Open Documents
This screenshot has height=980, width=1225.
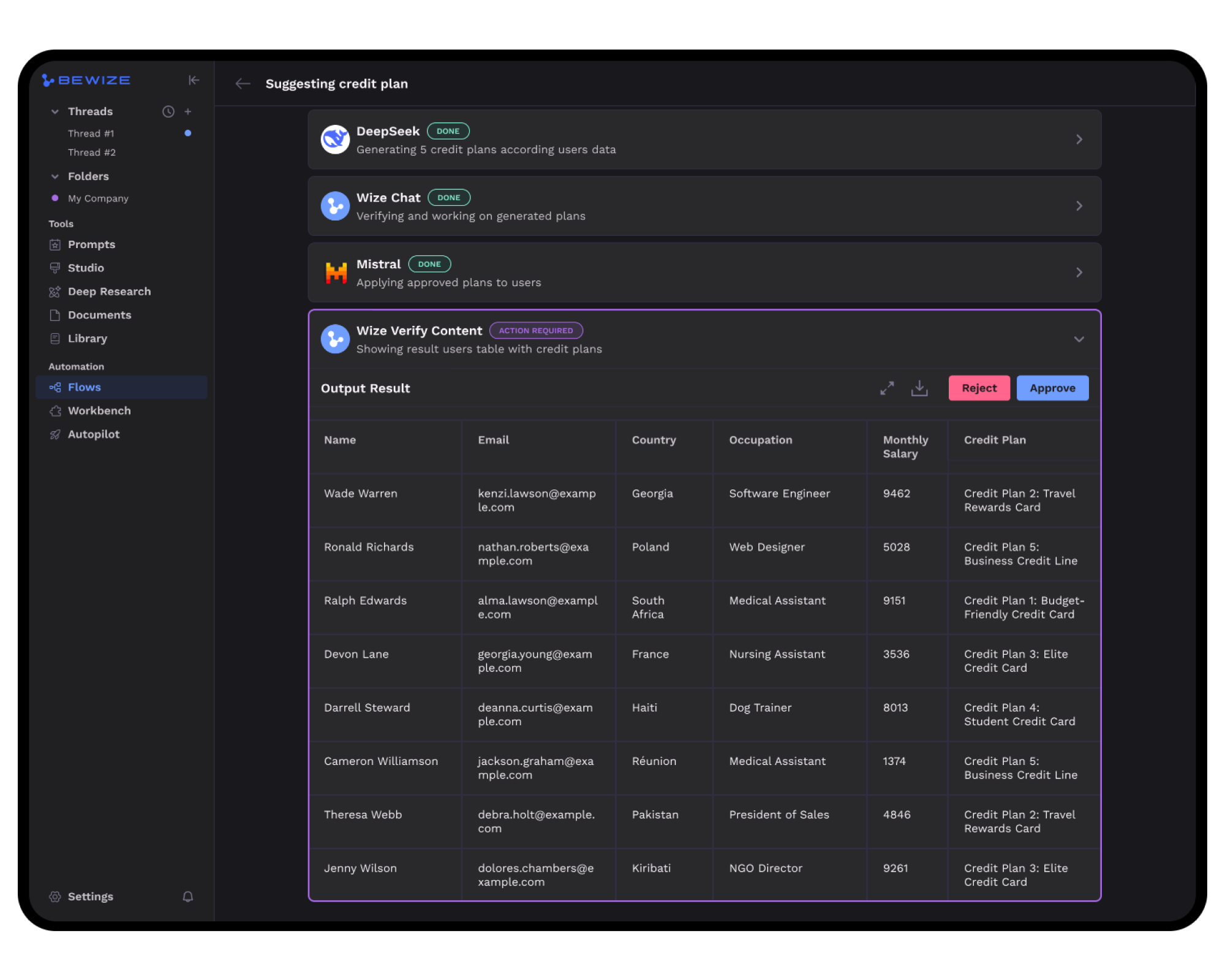click(99, 315)
